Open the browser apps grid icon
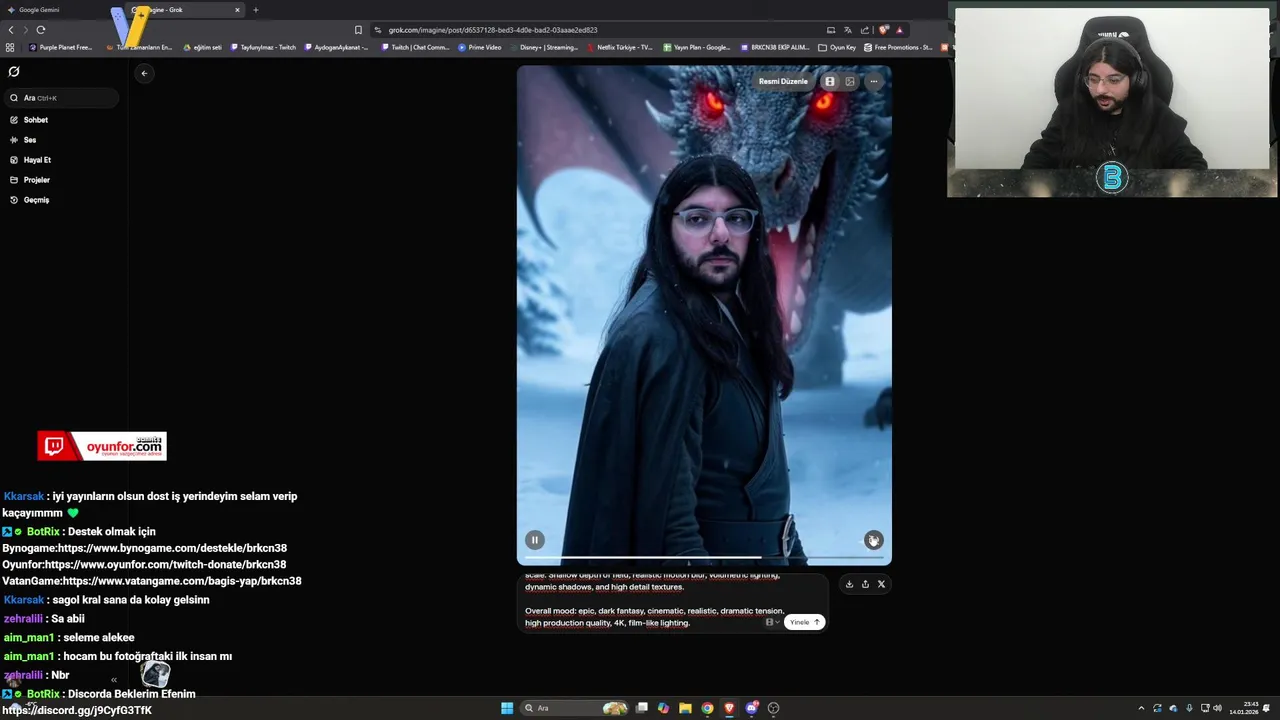This screenshot has width=1280, height=720. pos(10,47)
